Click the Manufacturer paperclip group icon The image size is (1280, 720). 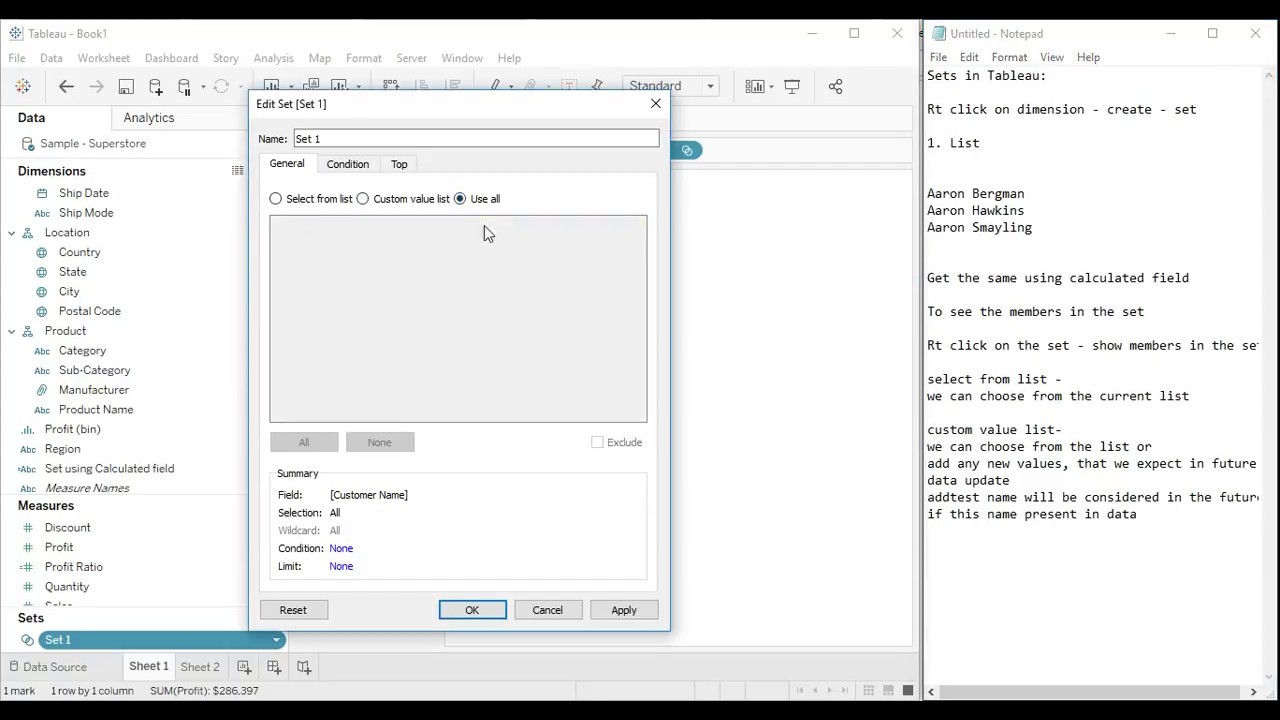pyautogui.click(x=42, y=390)
